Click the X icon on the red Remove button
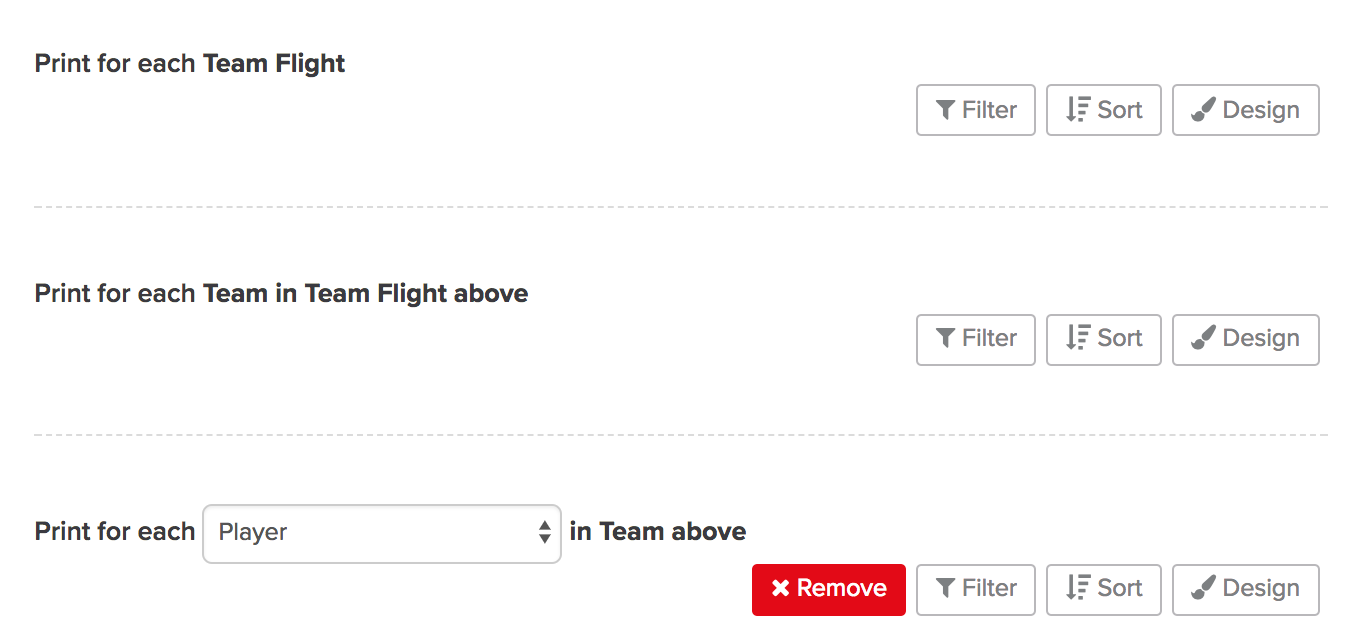This screenshot has height=634, width=1358. (781, 588)
